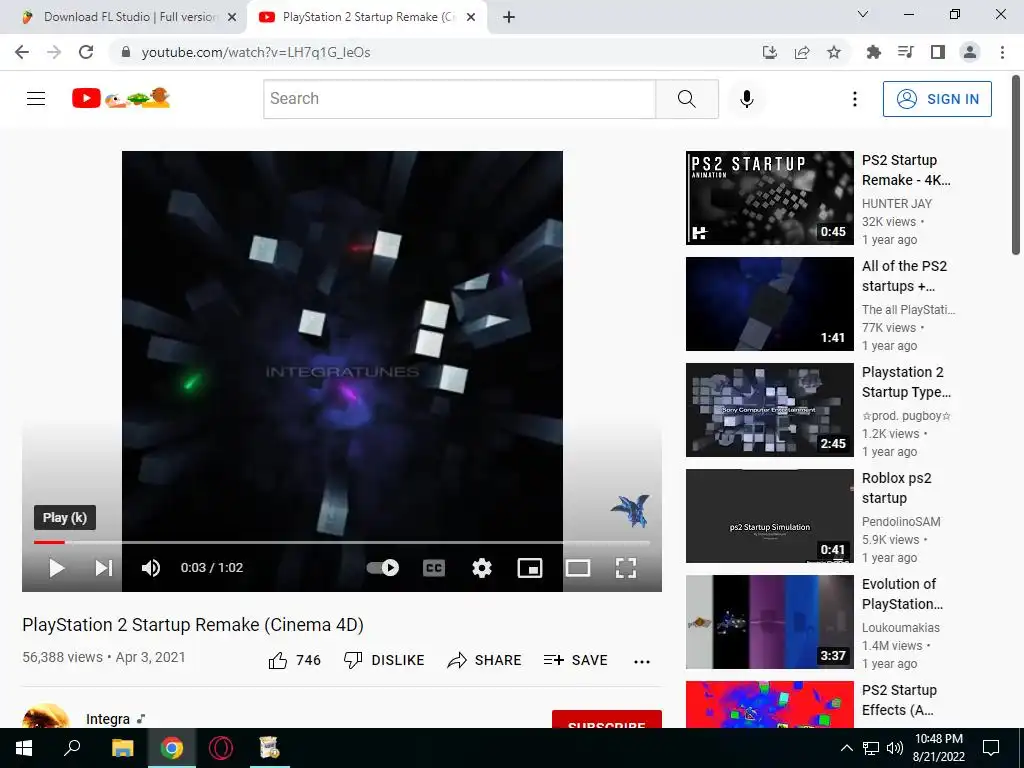Open Playstation 2 Startup Type video title
Viewport: 1024px width, 768px height.
tap(906, 382)
